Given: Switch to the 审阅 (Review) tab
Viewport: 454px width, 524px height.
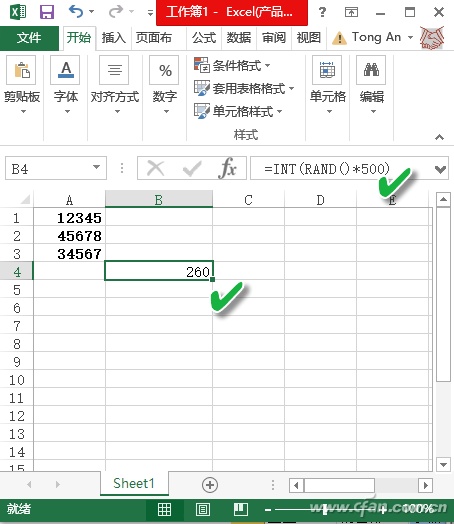Looking at the screenshot, I should click(x=274, y=38).
